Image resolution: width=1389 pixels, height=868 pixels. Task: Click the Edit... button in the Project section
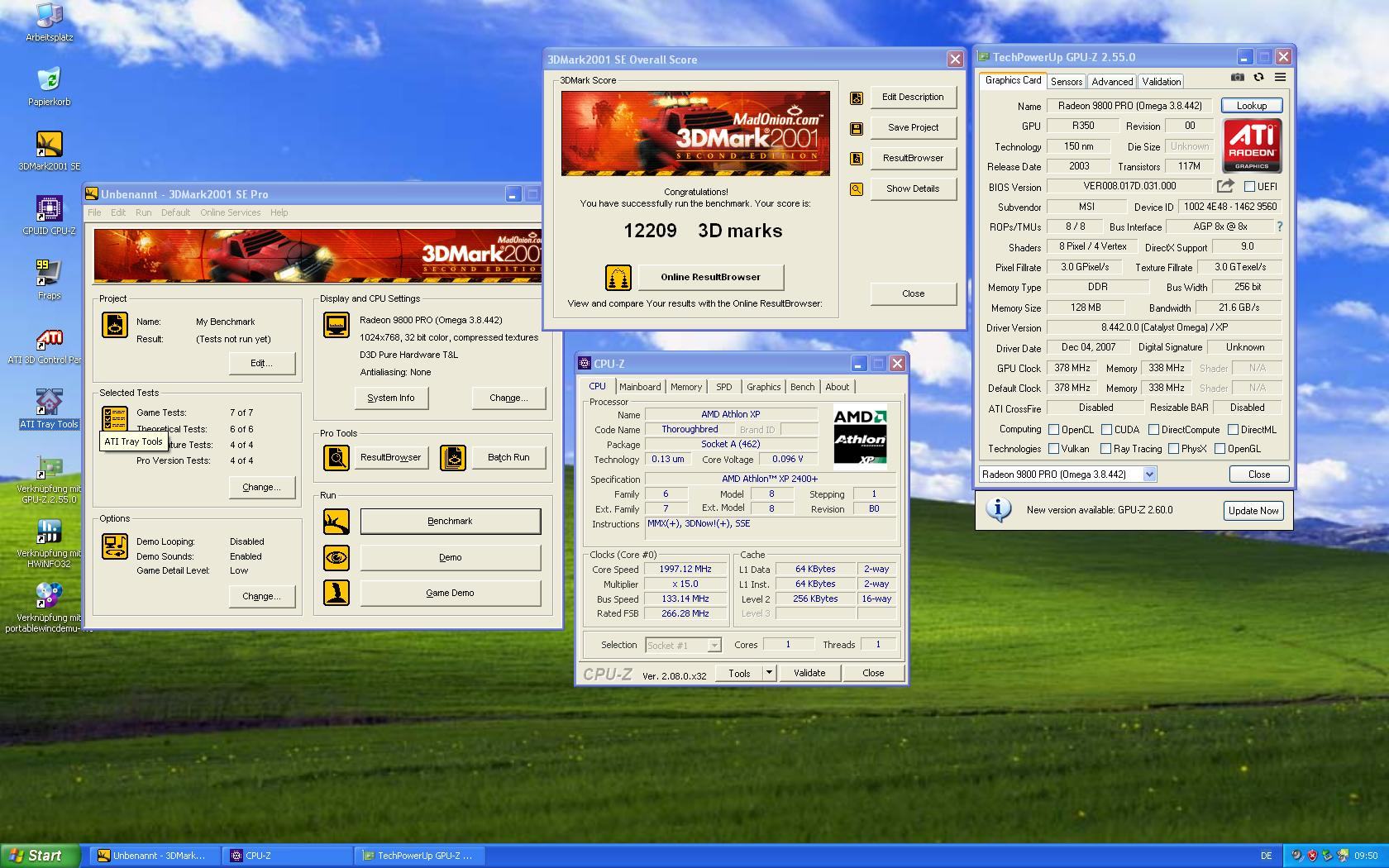[261, 364]
